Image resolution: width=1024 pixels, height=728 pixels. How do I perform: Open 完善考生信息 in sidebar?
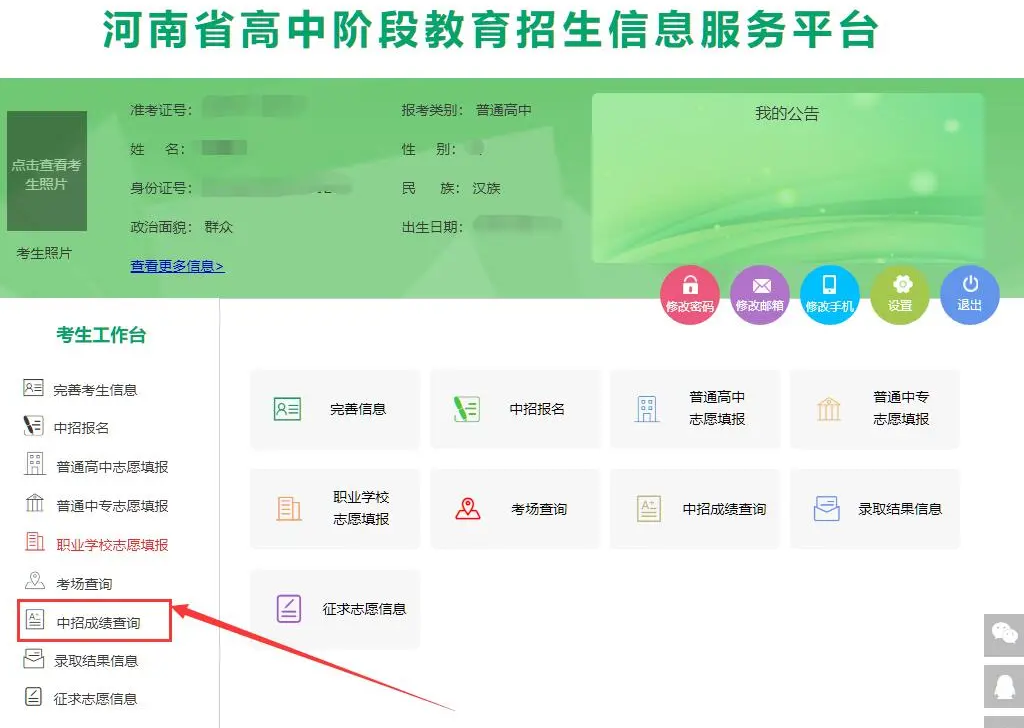tap(94, 390)
